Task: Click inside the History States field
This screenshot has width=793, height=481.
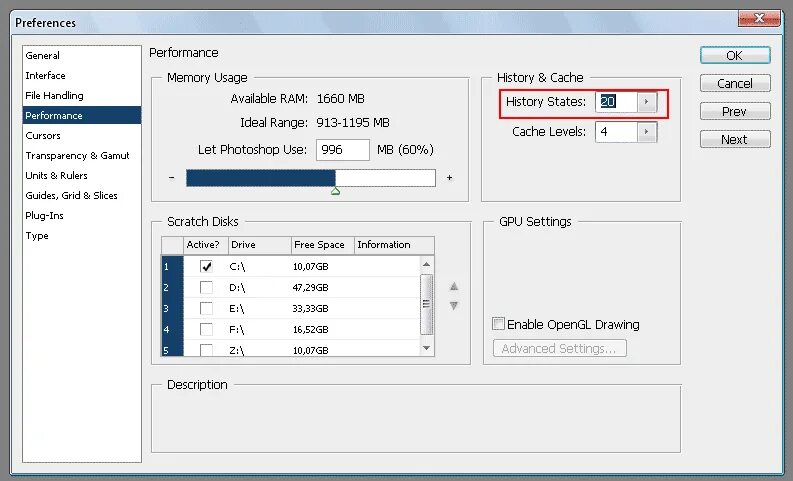Action: point(616,102)
